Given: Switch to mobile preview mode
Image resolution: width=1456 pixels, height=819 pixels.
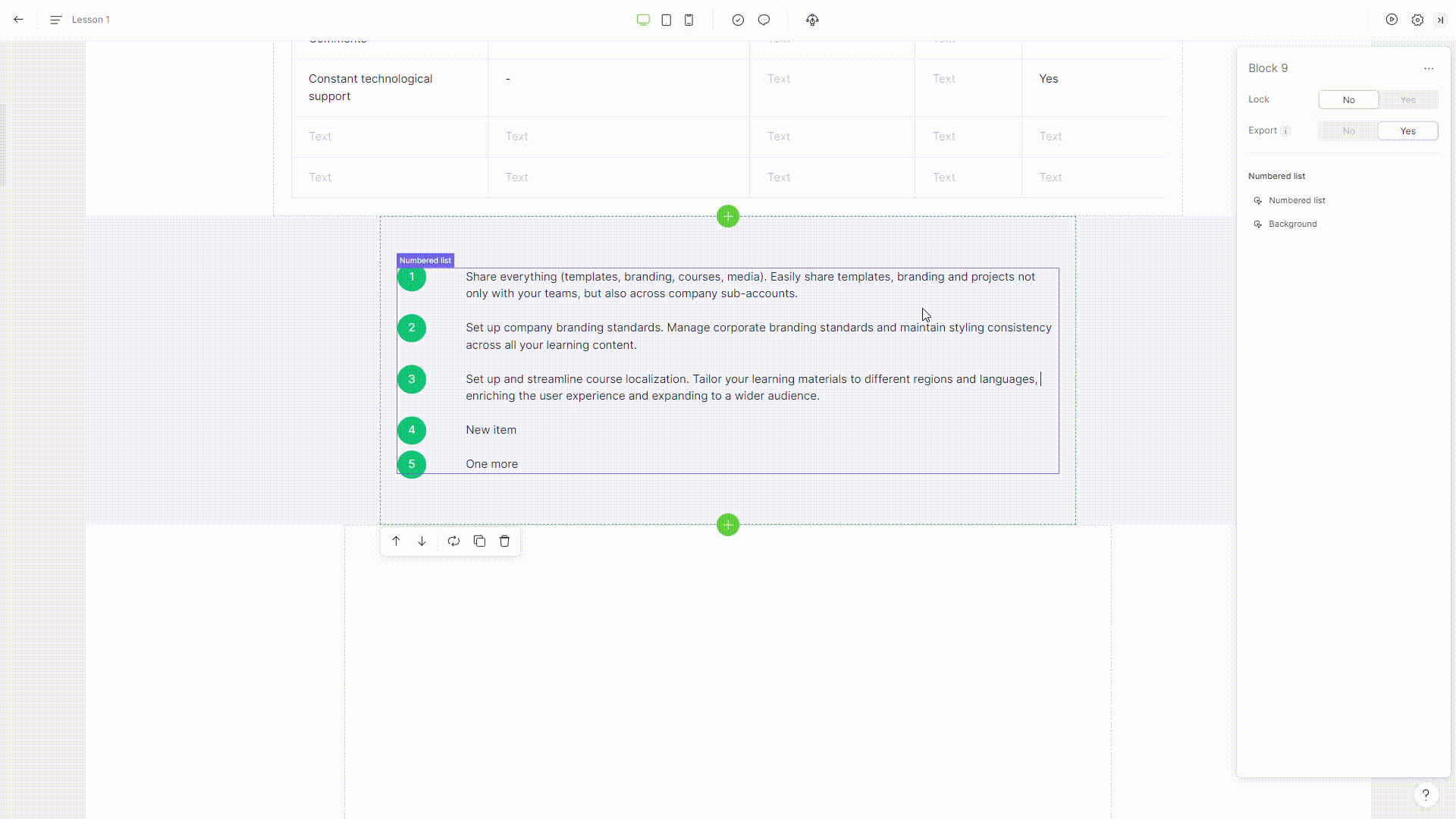Looking at the screenshot, I should point(689,20).
